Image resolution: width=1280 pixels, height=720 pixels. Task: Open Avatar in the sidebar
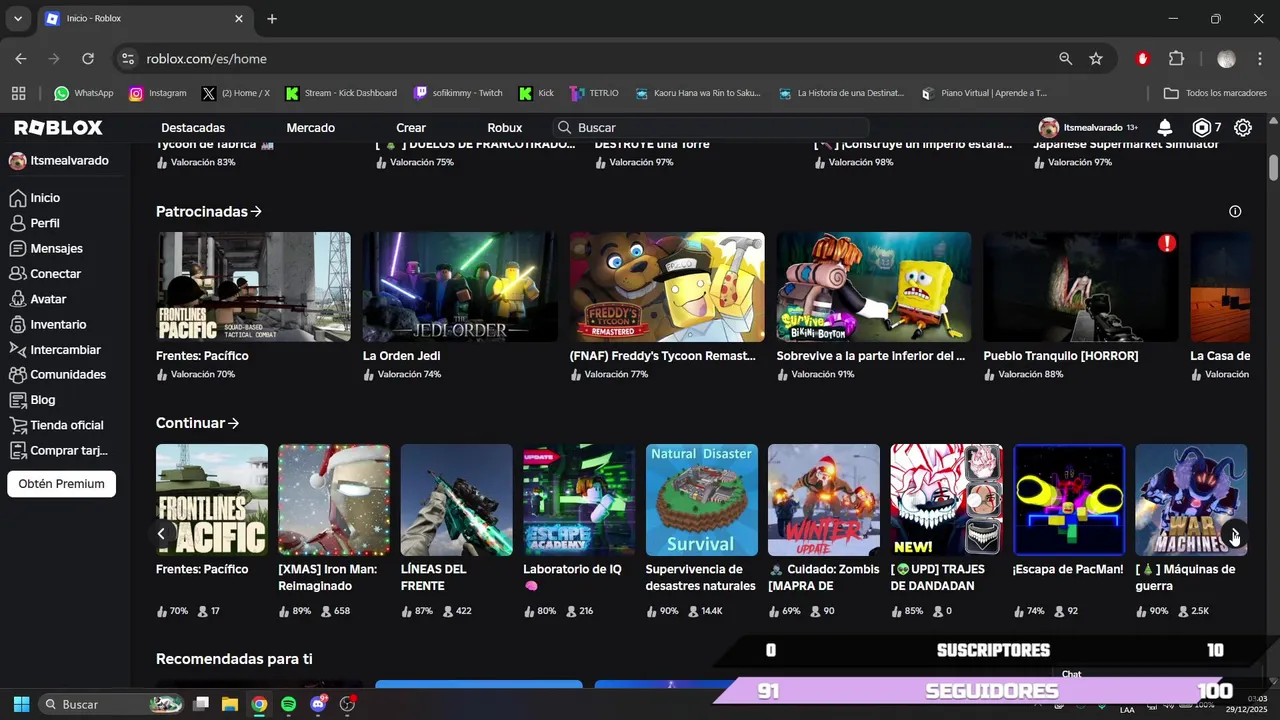point(48,299)
